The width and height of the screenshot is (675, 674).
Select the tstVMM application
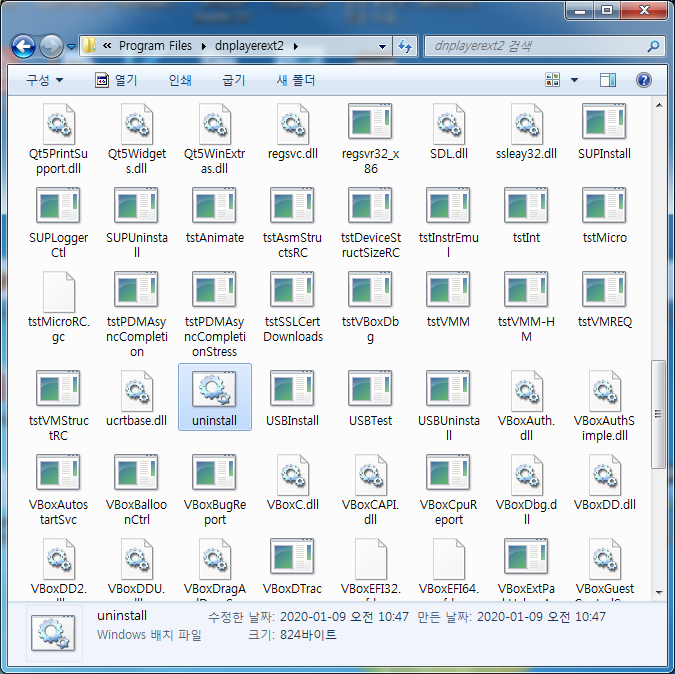(x=449, y=300)
